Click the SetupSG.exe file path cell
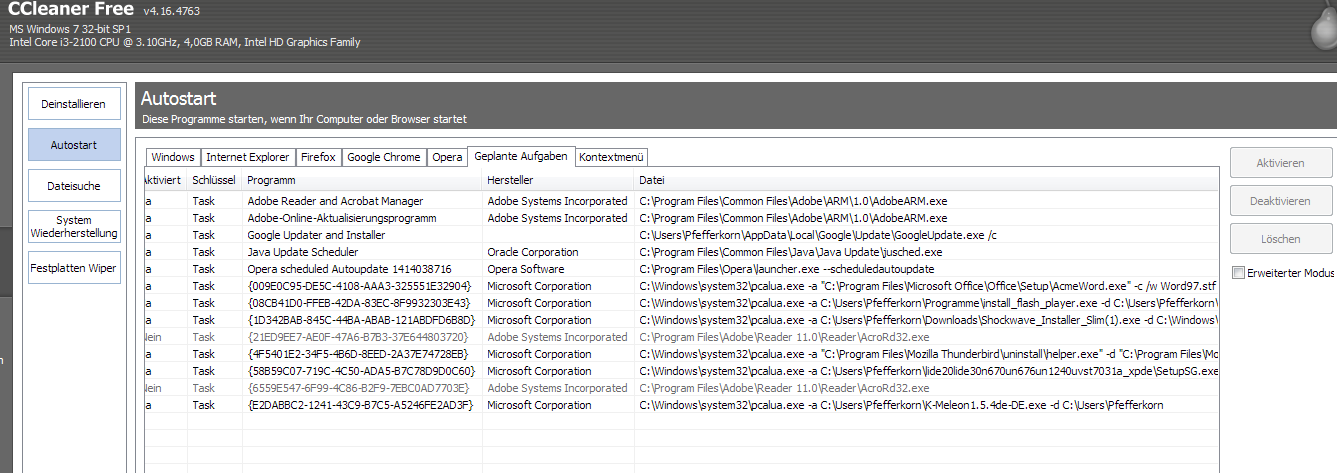Image resolution: width=1337 pixels, height=473 pixels. (x=927, y=371)
